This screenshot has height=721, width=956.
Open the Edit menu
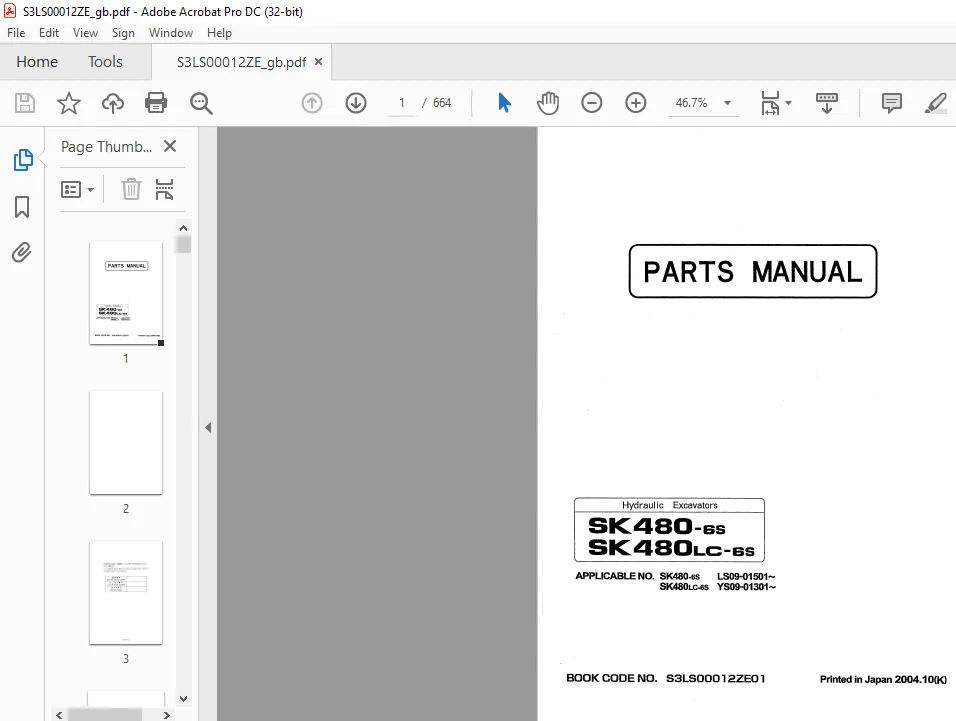point(49,33)
